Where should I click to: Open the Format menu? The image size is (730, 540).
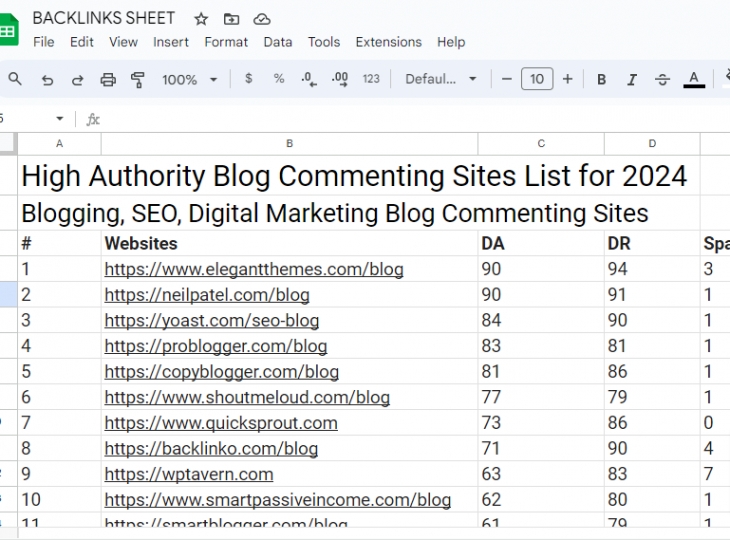(226, 42)
